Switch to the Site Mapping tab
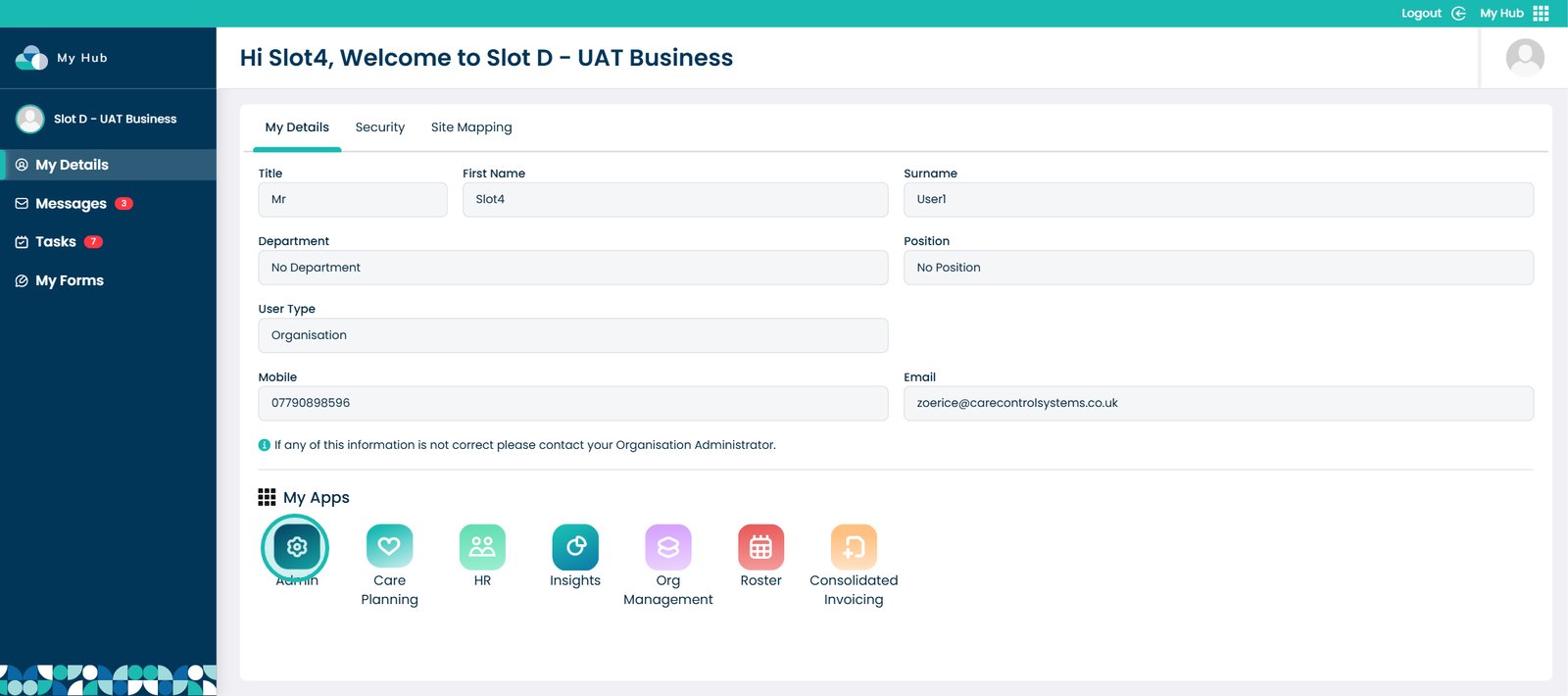Screen dimensions: 1568x696 [471, 127]
